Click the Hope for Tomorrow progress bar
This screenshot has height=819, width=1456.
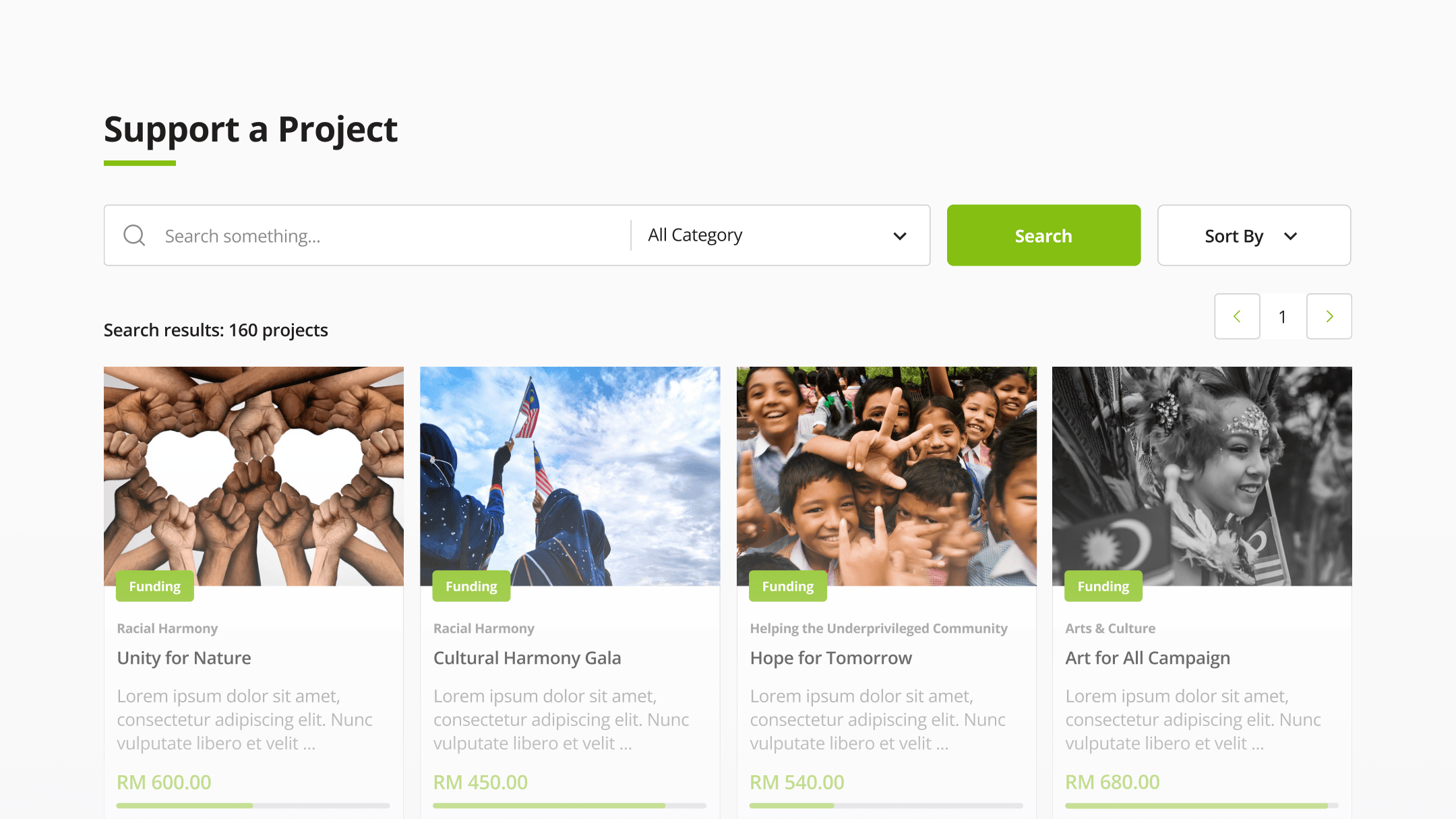point(886,806)
